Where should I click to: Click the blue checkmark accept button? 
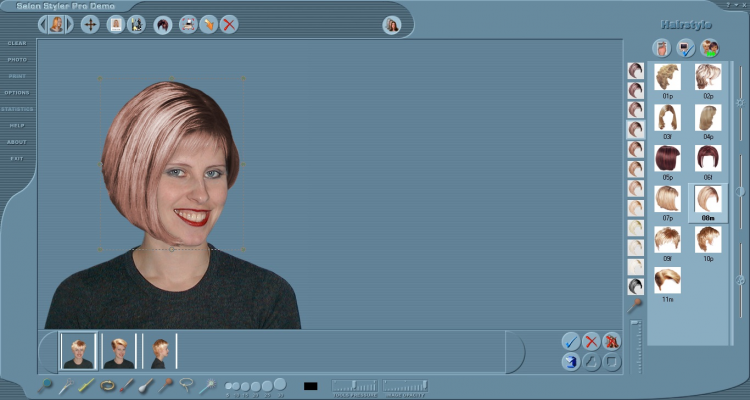click(571, 341)
